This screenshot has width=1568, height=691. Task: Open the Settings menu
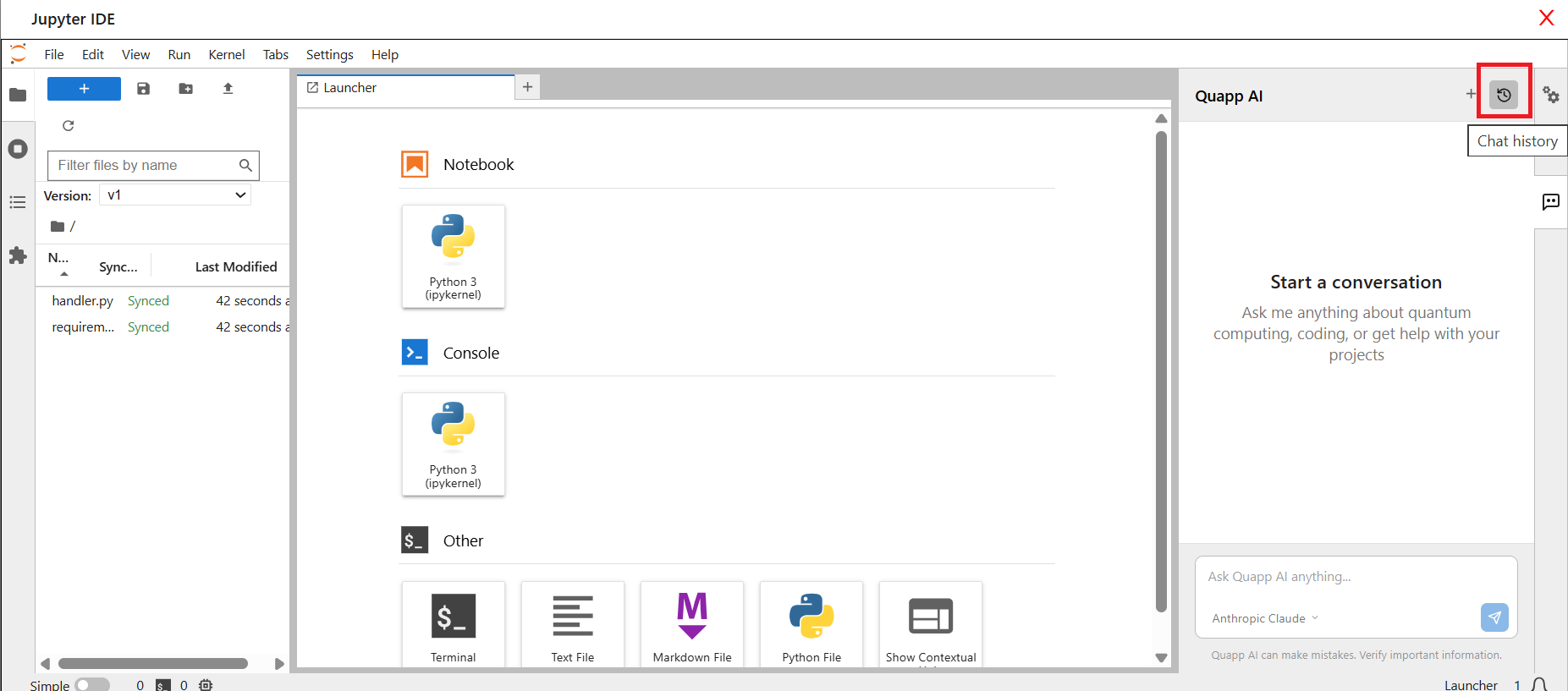(x=329, y=54)
